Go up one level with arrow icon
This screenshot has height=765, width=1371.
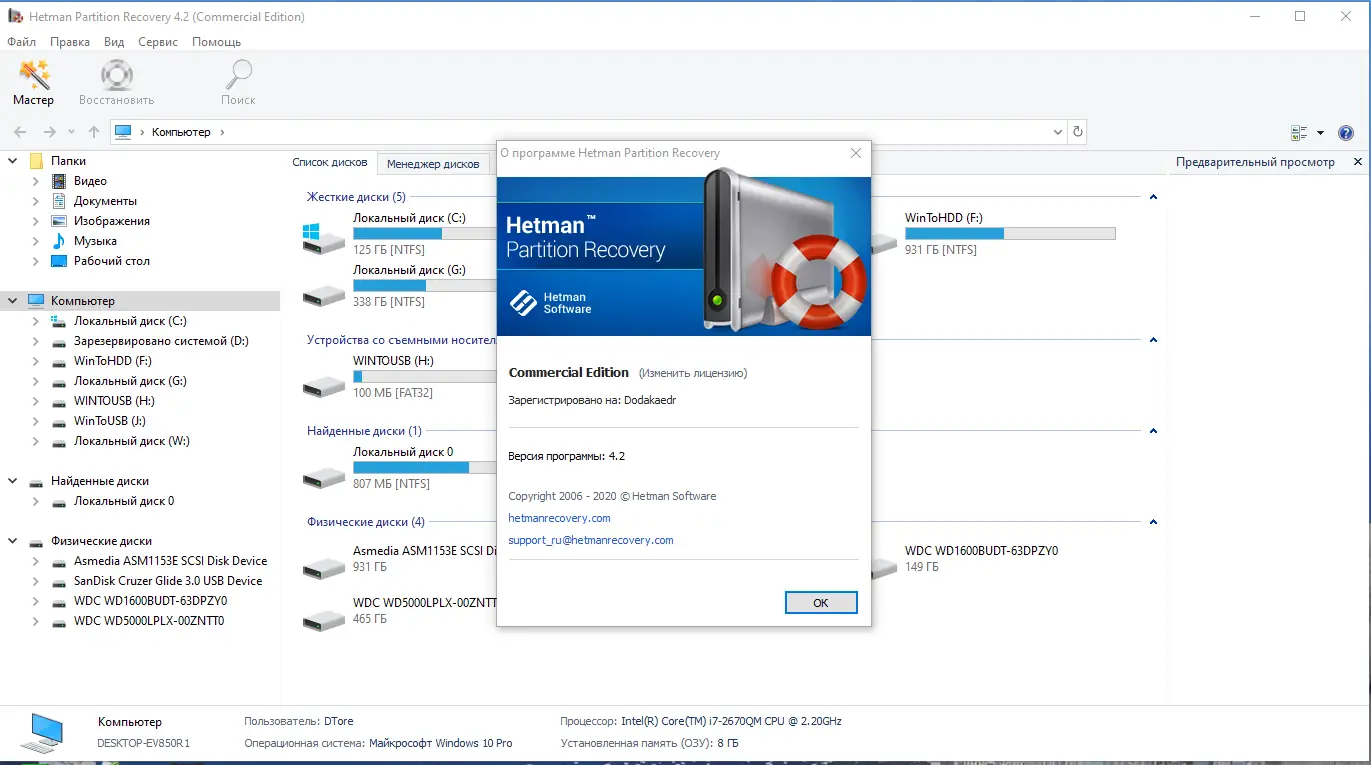(93, 131)
